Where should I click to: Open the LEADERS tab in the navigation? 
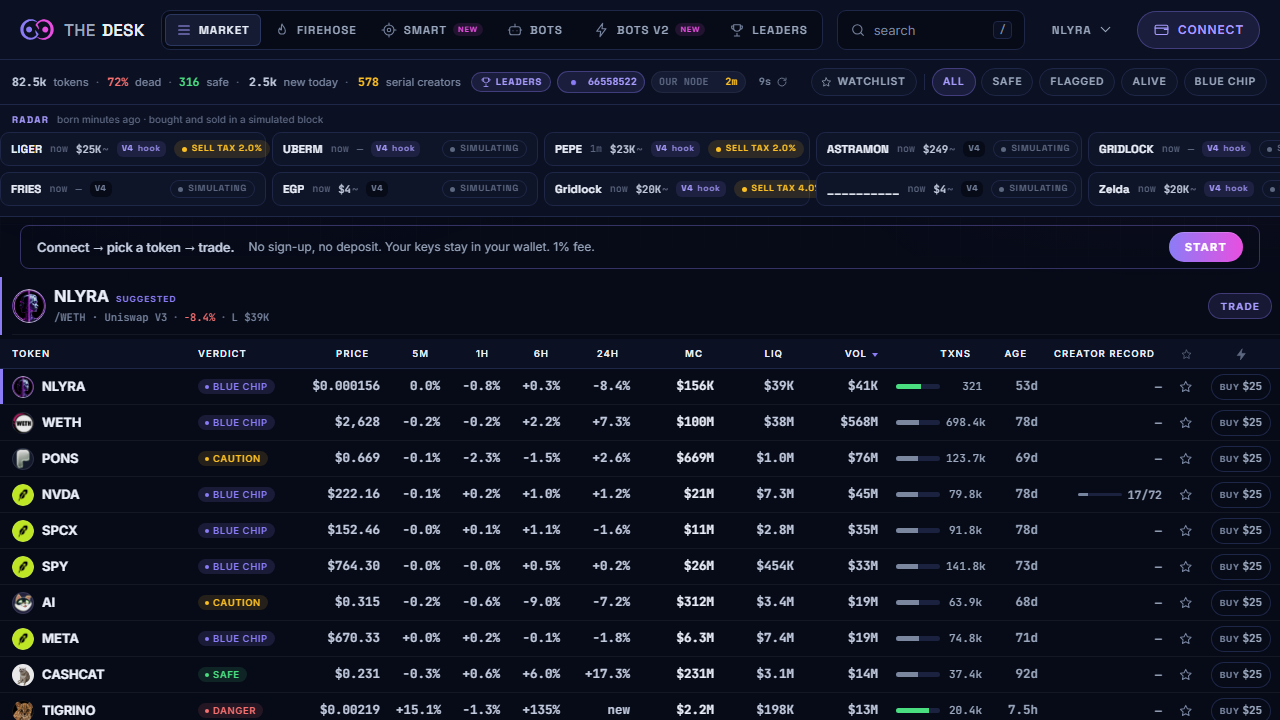click(768, 30)
